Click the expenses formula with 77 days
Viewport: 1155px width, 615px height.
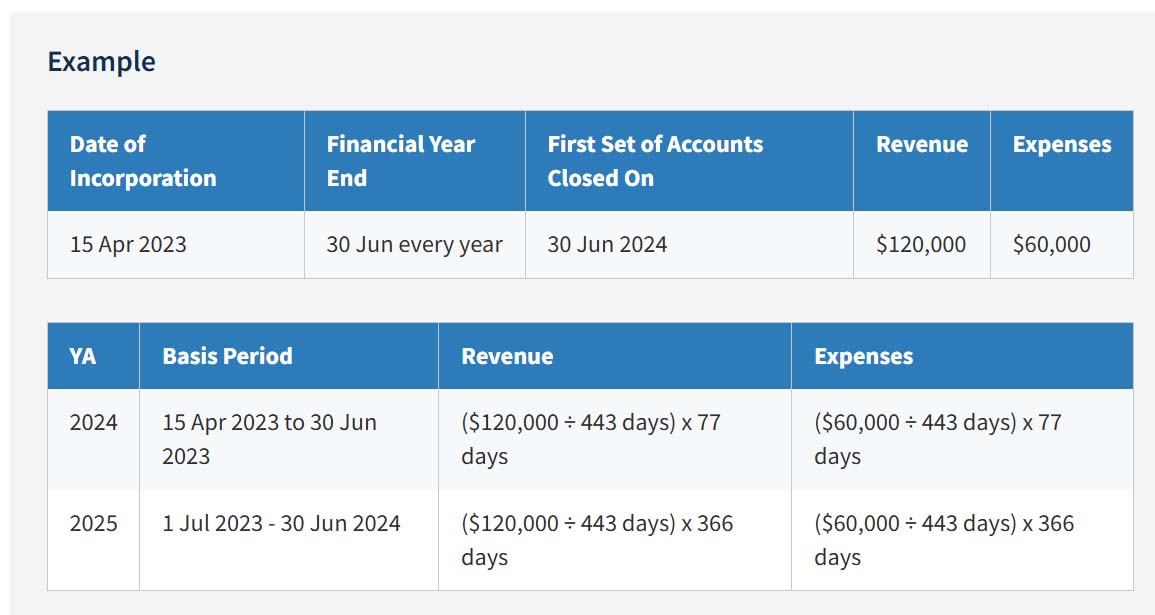click(938, 439)
